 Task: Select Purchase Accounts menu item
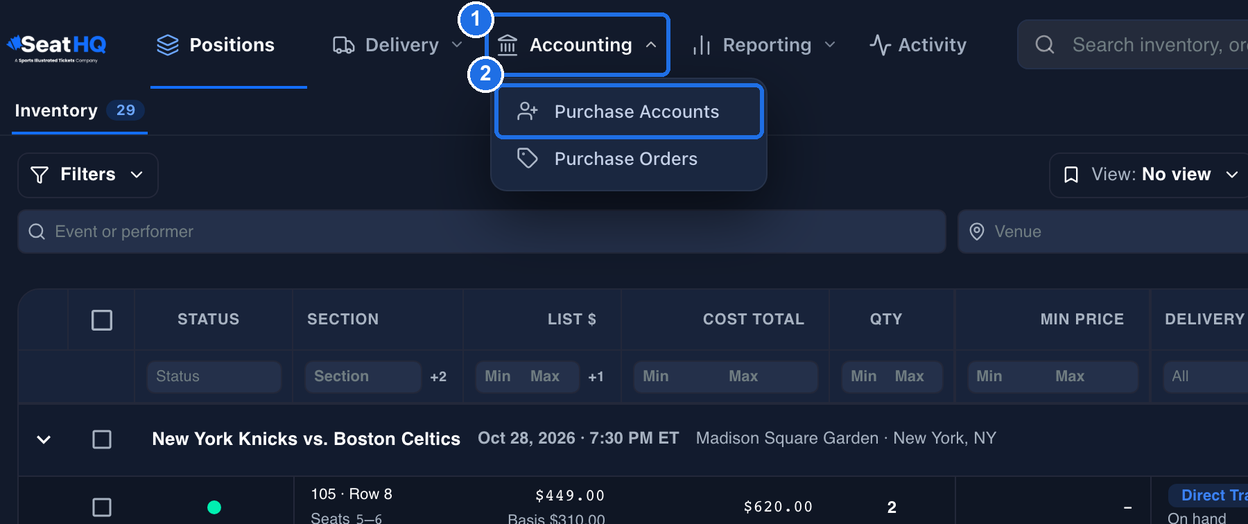(629, 111)
